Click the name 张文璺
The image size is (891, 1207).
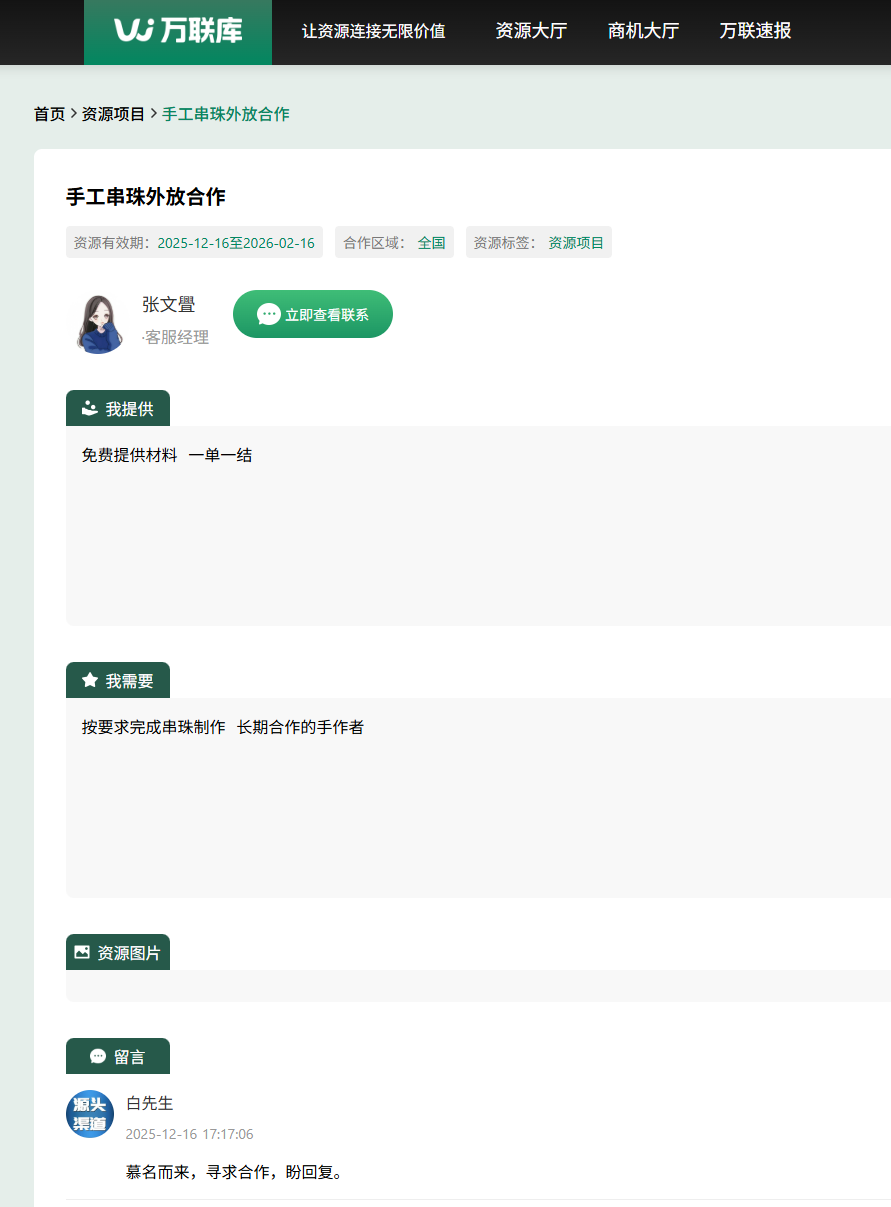pos(168,304)
